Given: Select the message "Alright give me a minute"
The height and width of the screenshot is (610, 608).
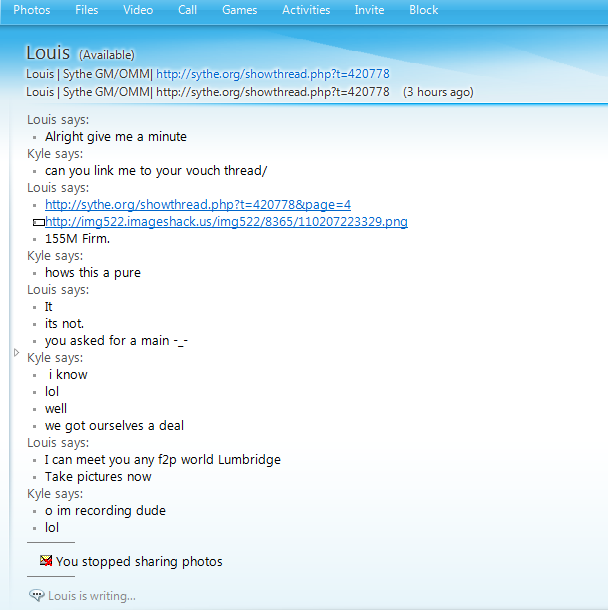Looking at the screenshot, I should point(116,137).
